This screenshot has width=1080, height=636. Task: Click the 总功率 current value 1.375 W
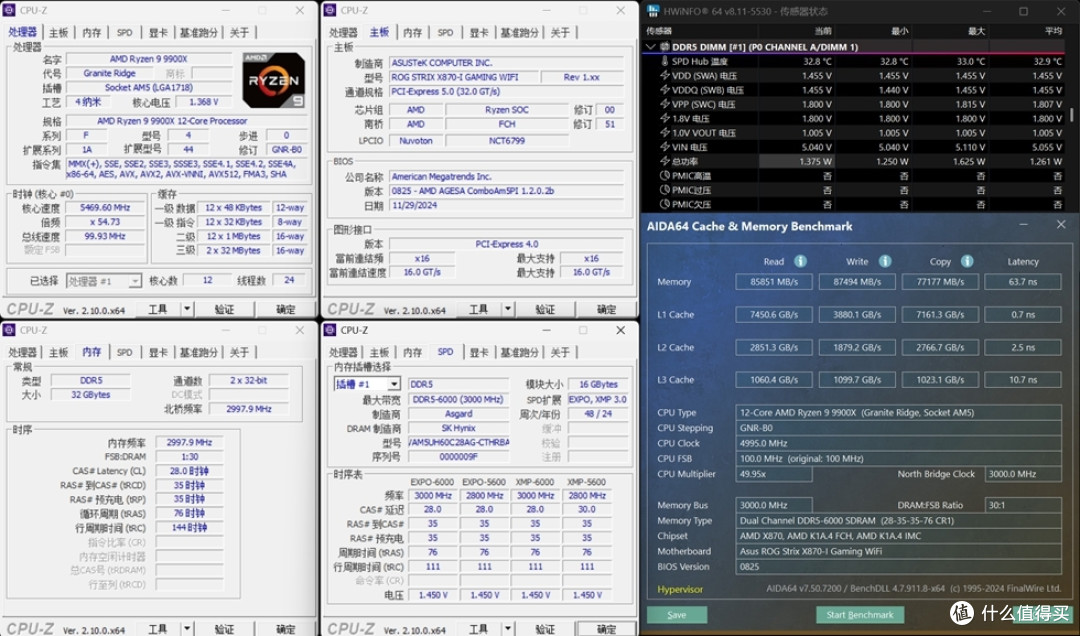click(797, 161)
